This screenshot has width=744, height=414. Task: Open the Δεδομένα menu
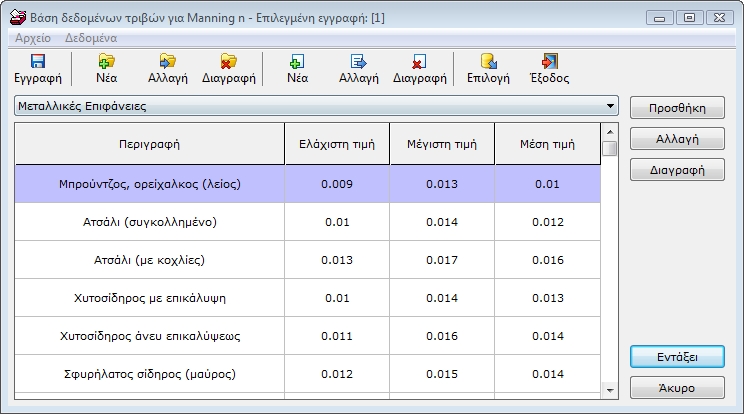click(91, 37)
